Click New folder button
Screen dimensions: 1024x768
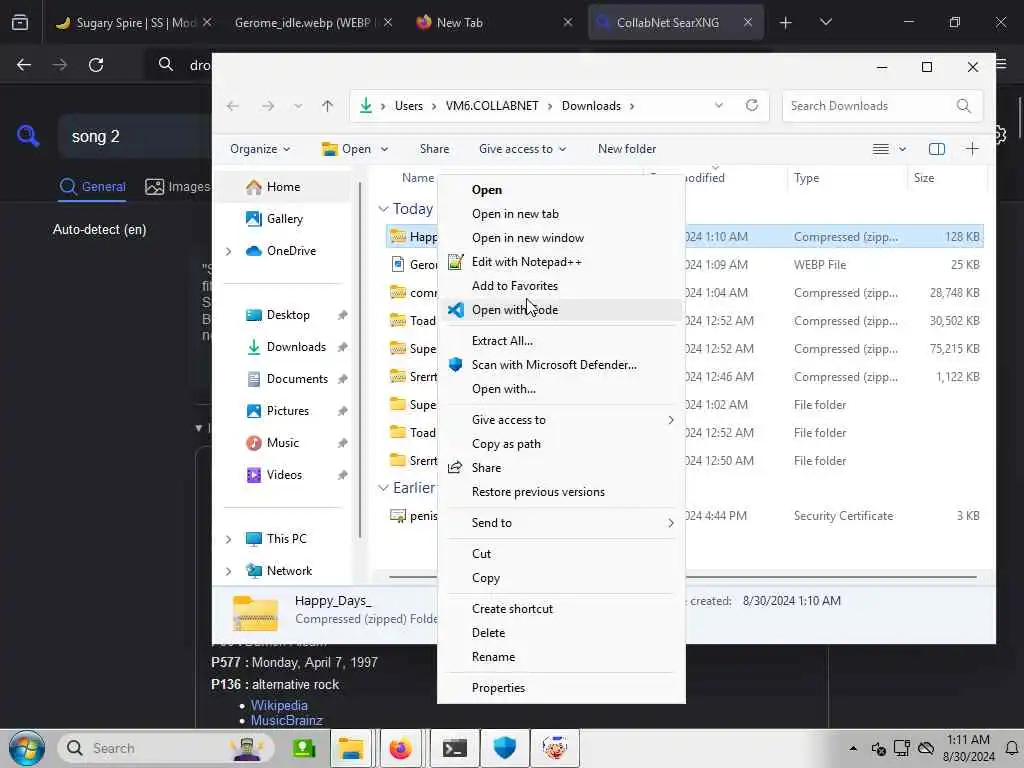point(627,149)
